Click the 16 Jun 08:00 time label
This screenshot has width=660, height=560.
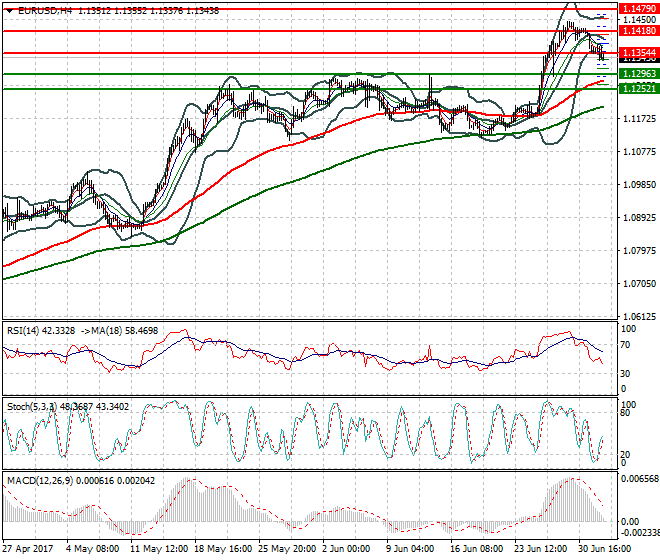pos(477,549)
